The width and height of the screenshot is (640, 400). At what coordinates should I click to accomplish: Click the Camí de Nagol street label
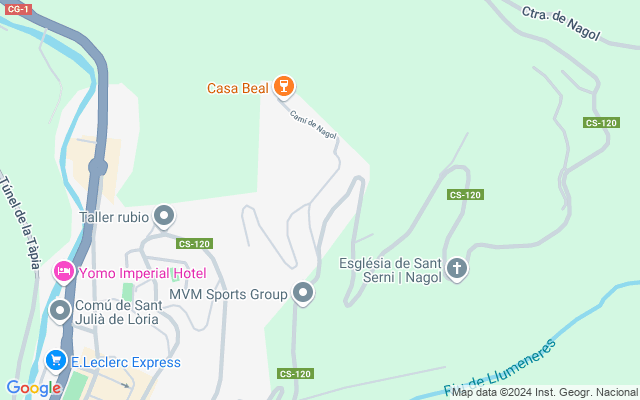pos(313,125)
